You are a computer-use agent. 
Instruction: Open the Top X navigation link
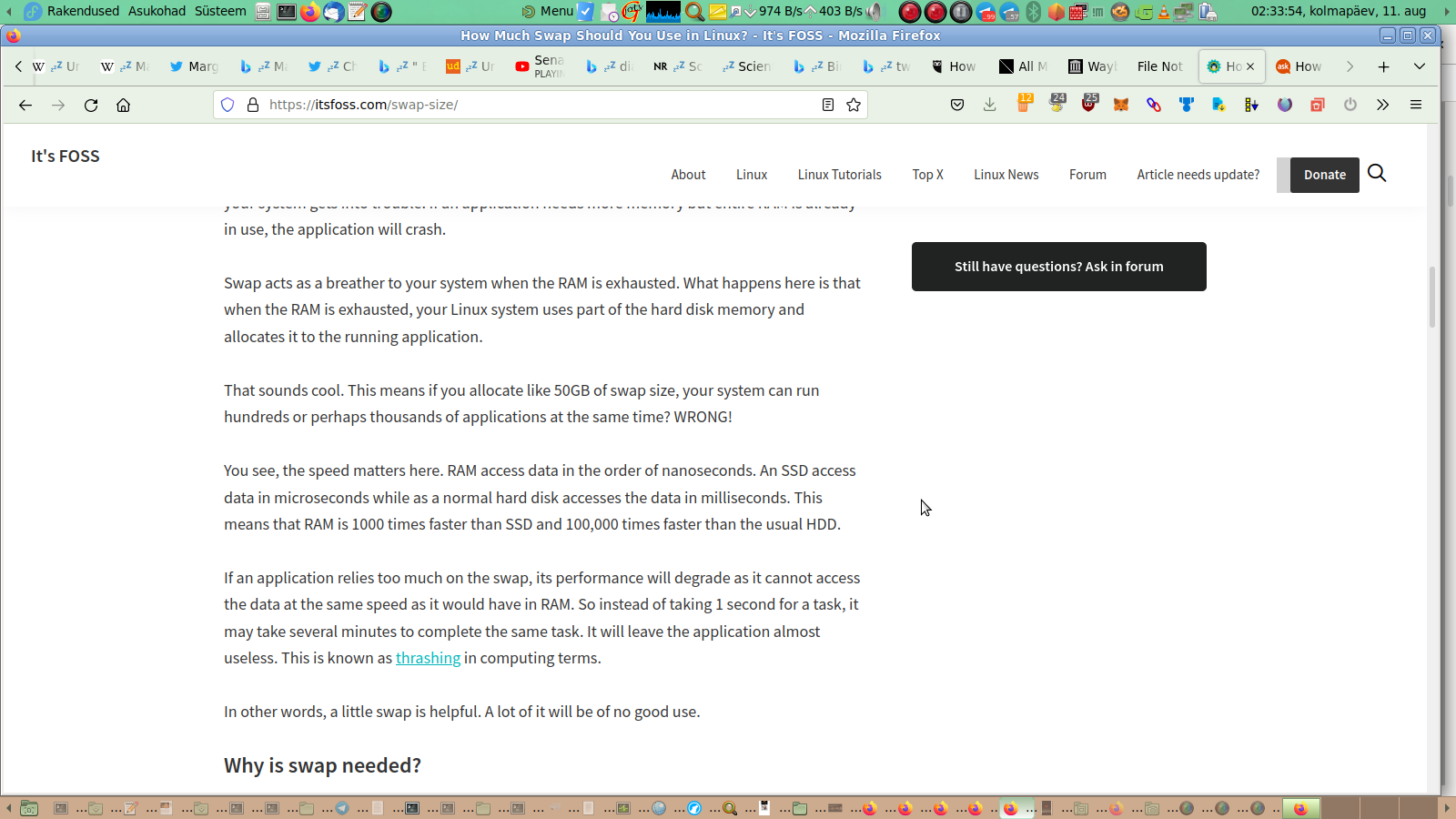click(x=928, y=175)
